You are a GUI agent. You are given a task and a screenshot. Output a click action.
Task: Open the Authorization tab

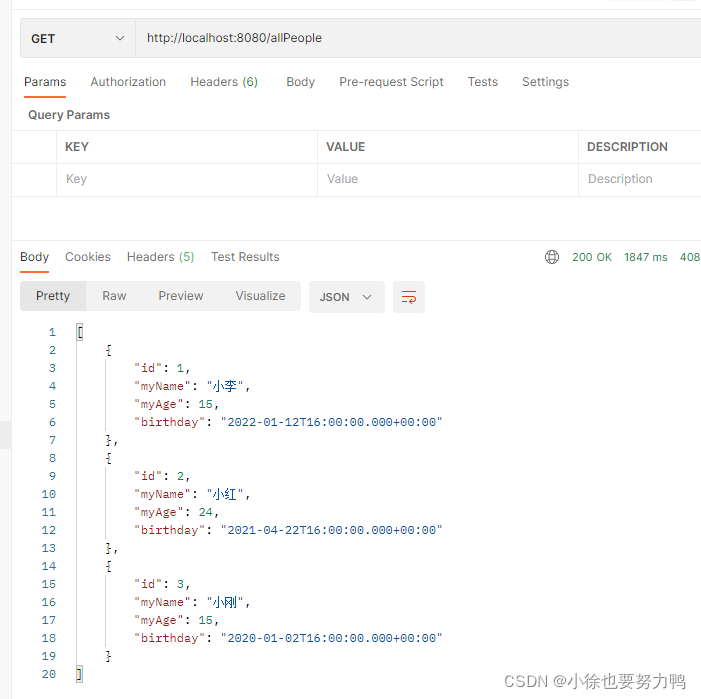point(128,82)
